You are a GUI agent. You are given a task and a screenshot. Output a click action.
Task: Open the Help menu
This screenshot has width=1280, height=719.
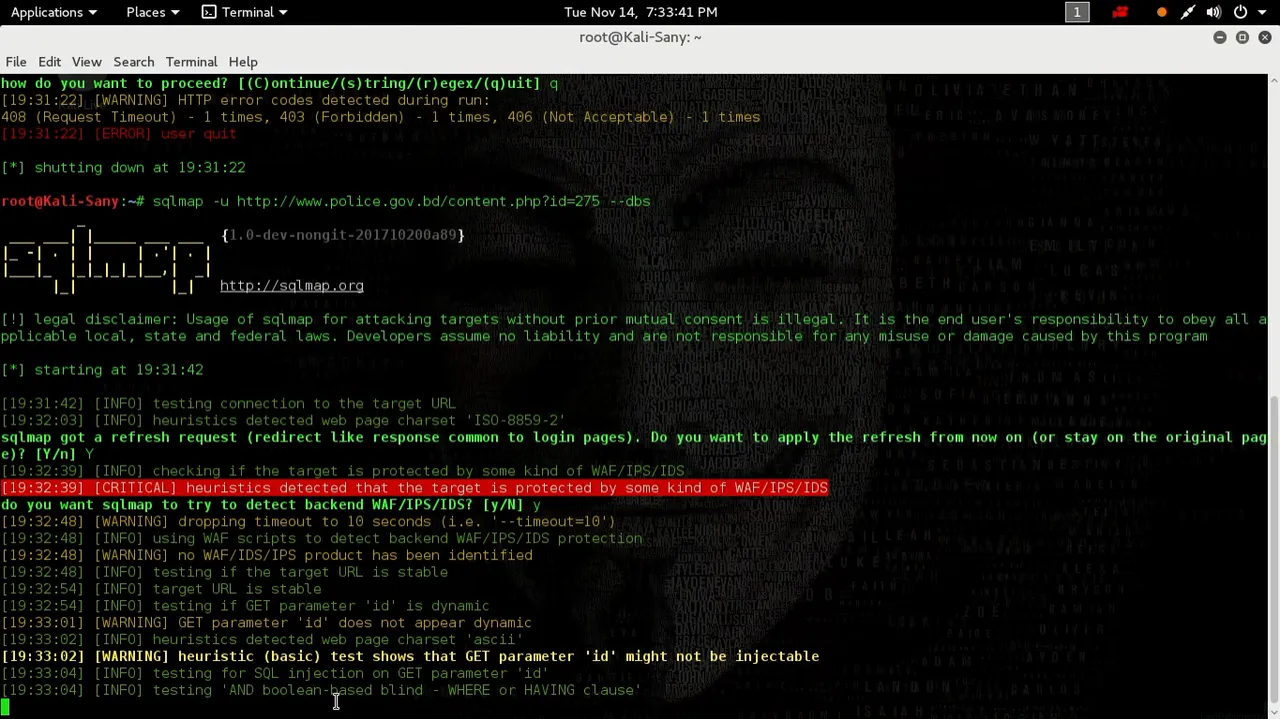coord(243,62)
